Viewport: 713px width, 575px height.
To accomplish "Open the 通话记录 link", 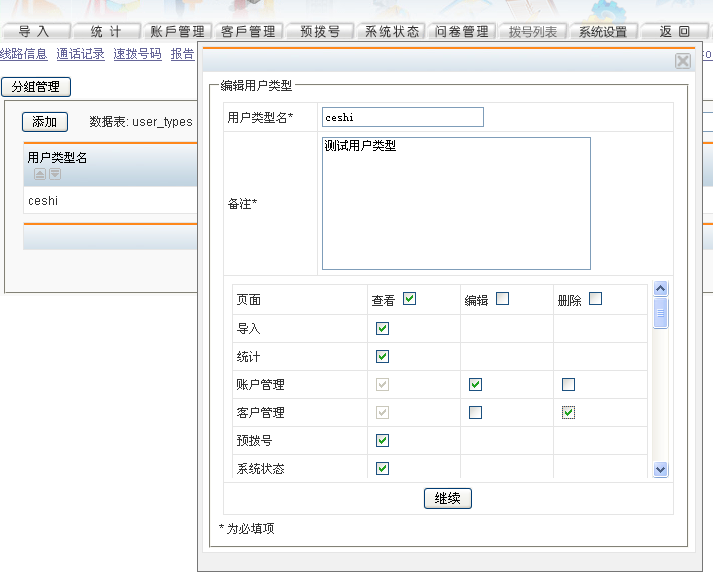I will coord(80,54).
